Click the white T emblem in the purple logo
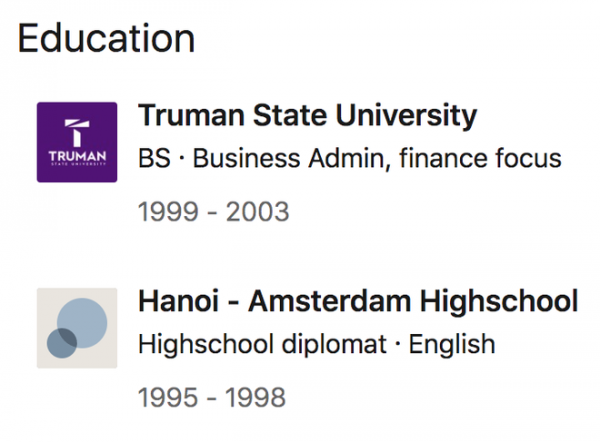600x442 pixels. [x=77, y=132]
